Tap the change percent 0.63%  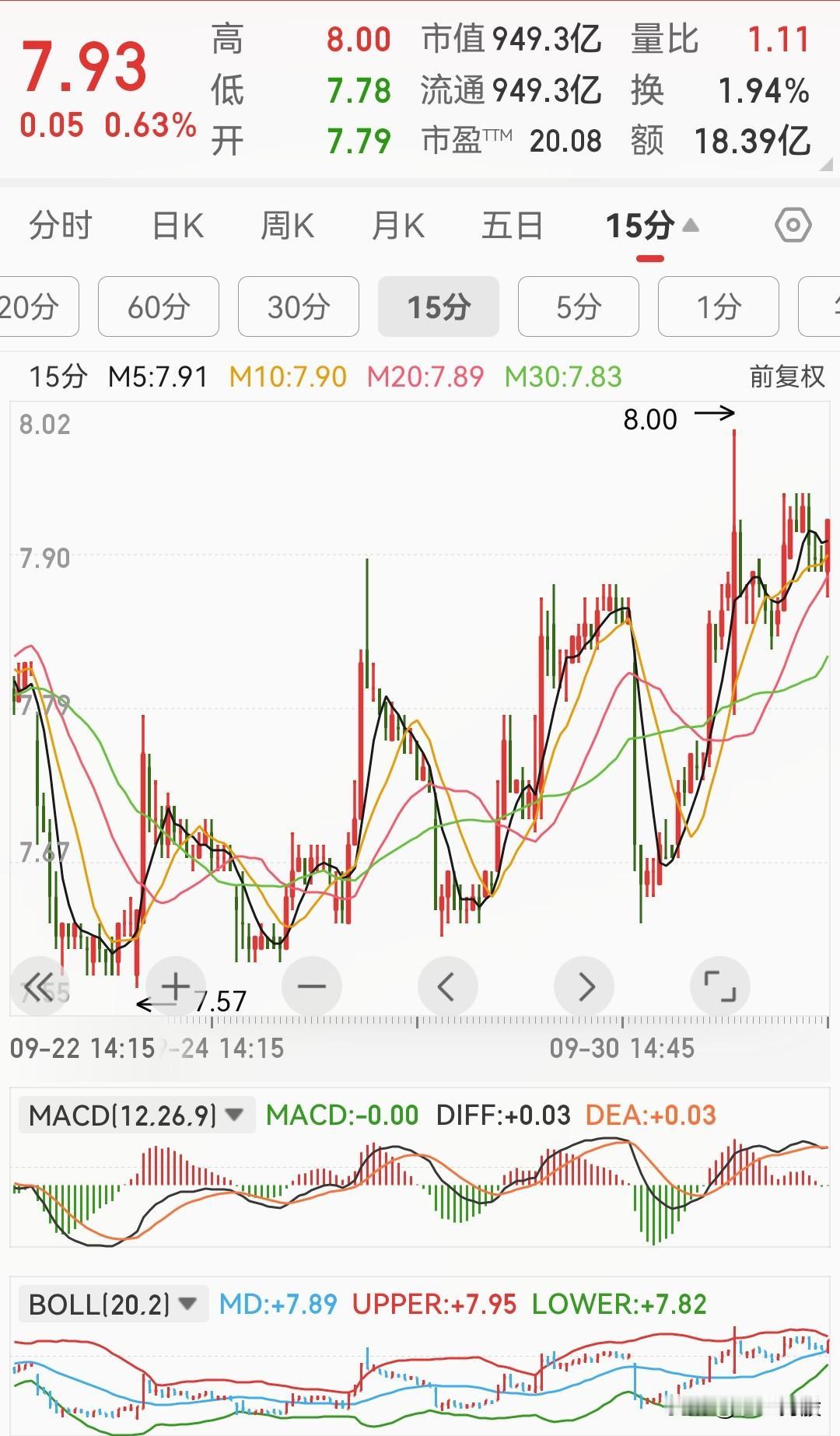151,125
